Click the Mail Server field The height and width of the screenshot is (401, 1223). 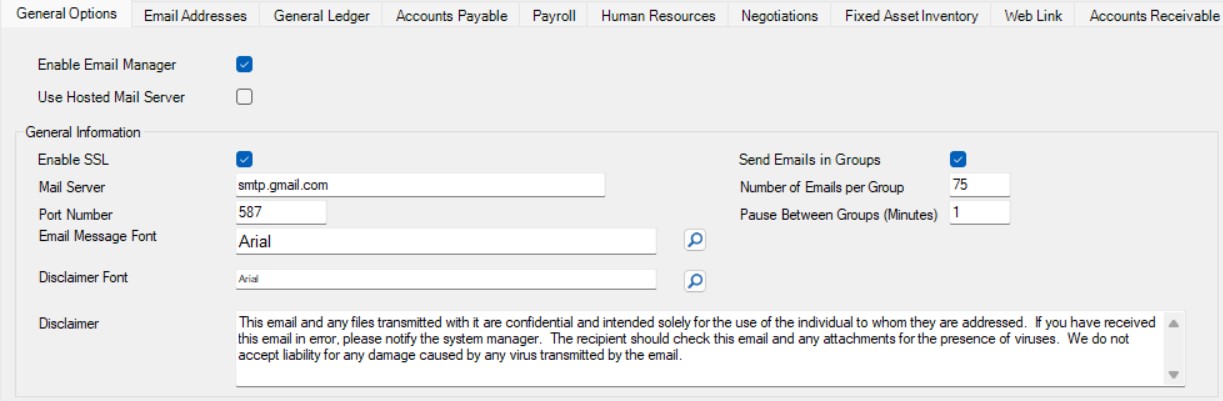tap(420, 186)
